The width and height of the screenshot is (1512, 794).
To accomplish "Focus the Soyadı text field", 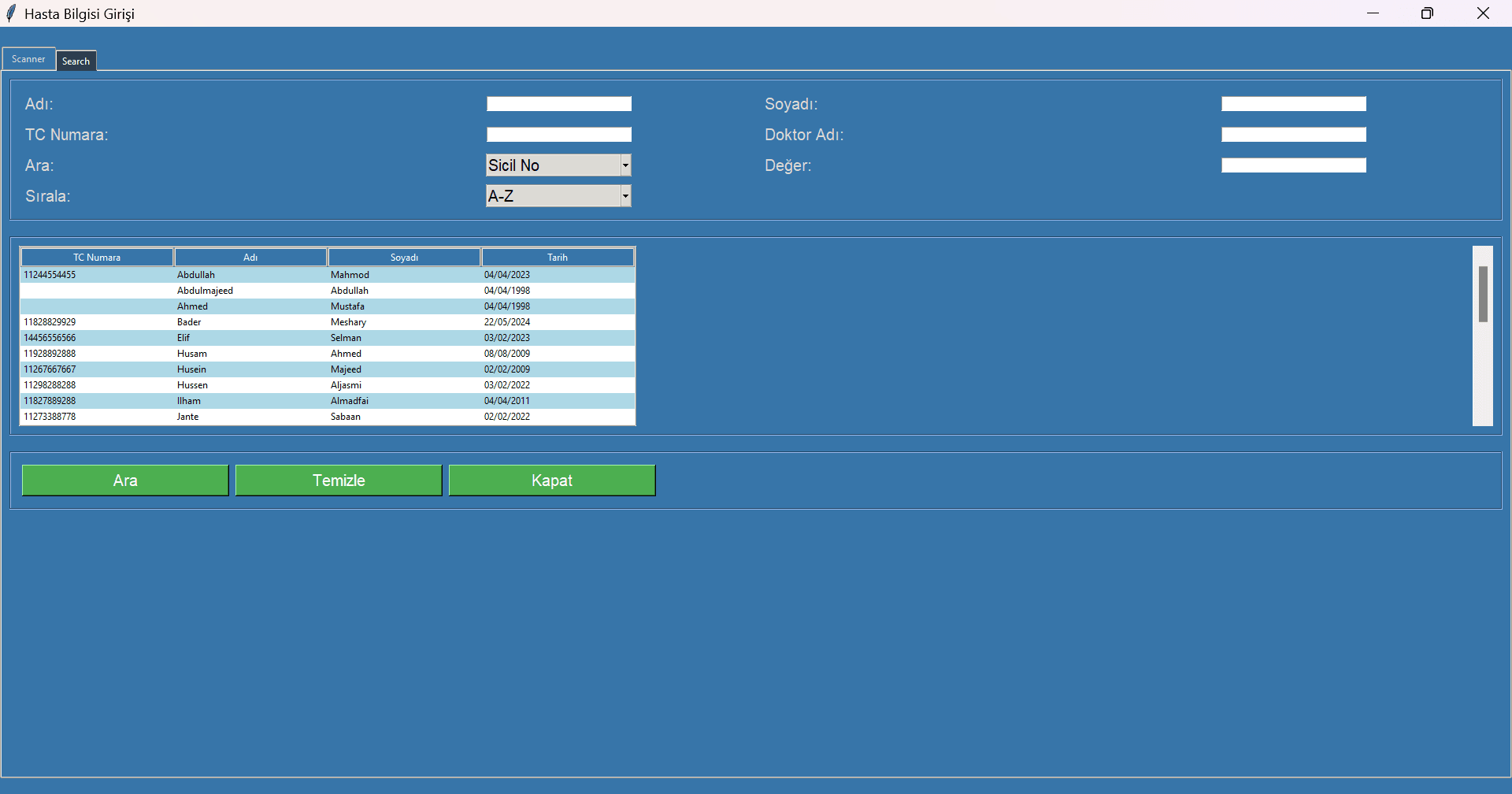I will pyautogui.click(x=1292, y=103).
